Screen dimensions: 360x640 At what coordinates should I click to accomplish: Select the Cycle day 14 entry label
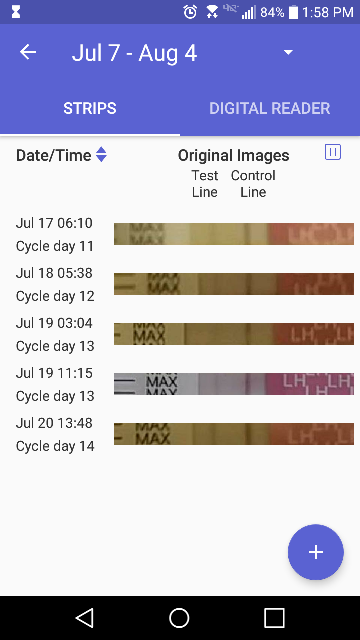pyautogui.click(x=55, y=446)
